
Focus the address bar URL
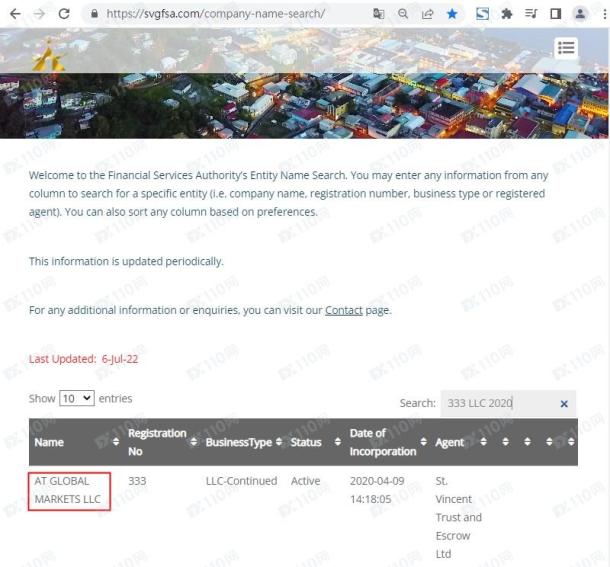pyautogui.click(x=216, y=14)
